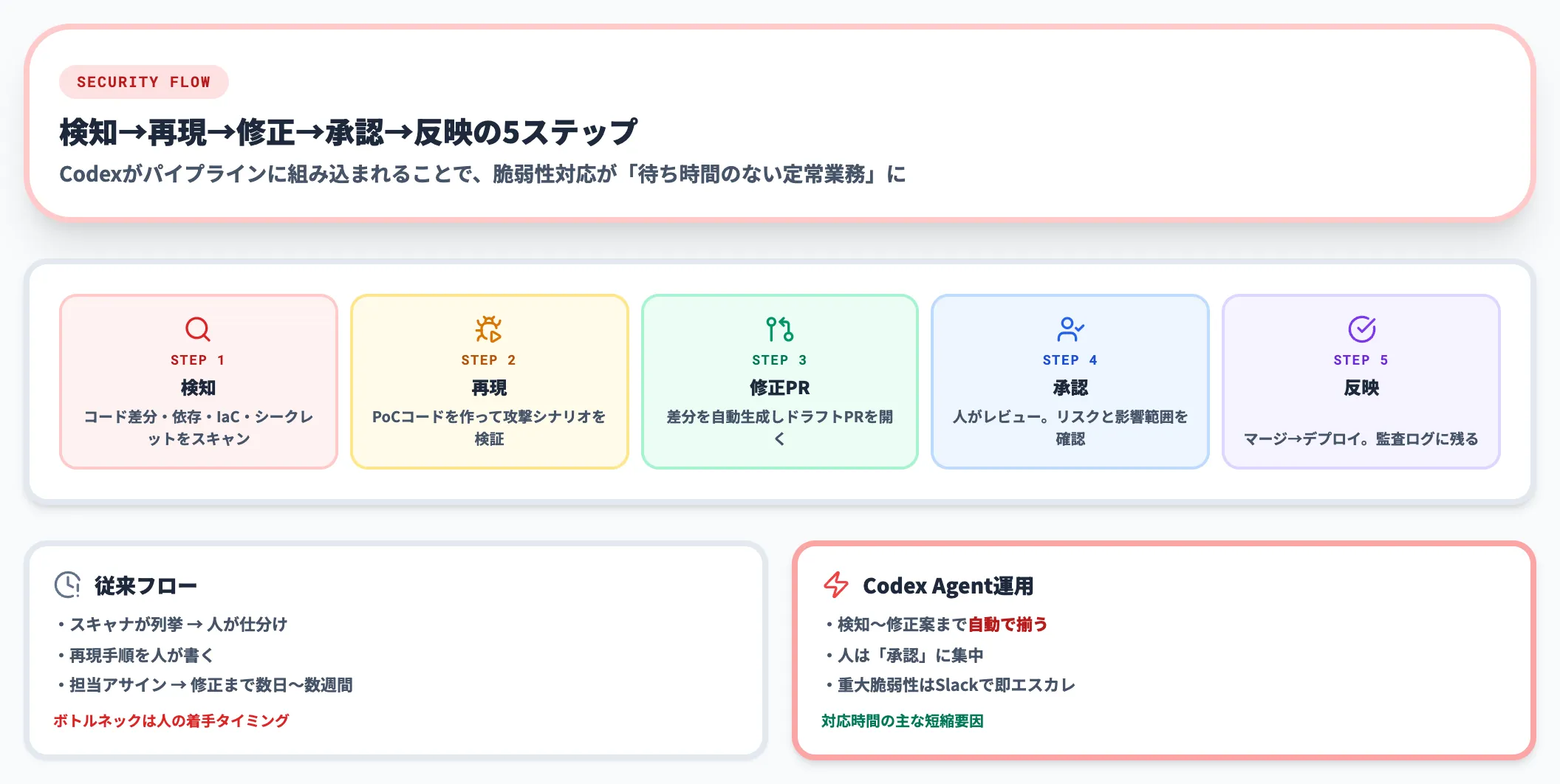Select the checkmark circle icon on 反映 card
Screen dimensions: 1560x784
coord(1361,329)
